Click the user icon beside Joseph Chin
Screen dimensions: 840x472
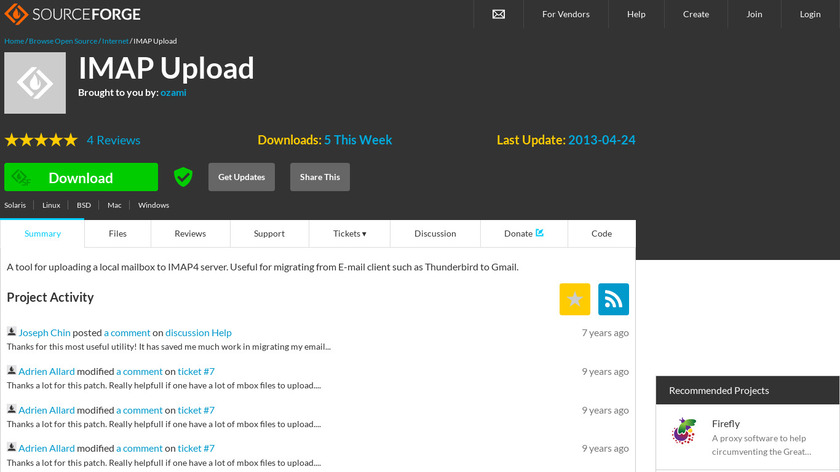pyautogui.click(x=11, y=332)
